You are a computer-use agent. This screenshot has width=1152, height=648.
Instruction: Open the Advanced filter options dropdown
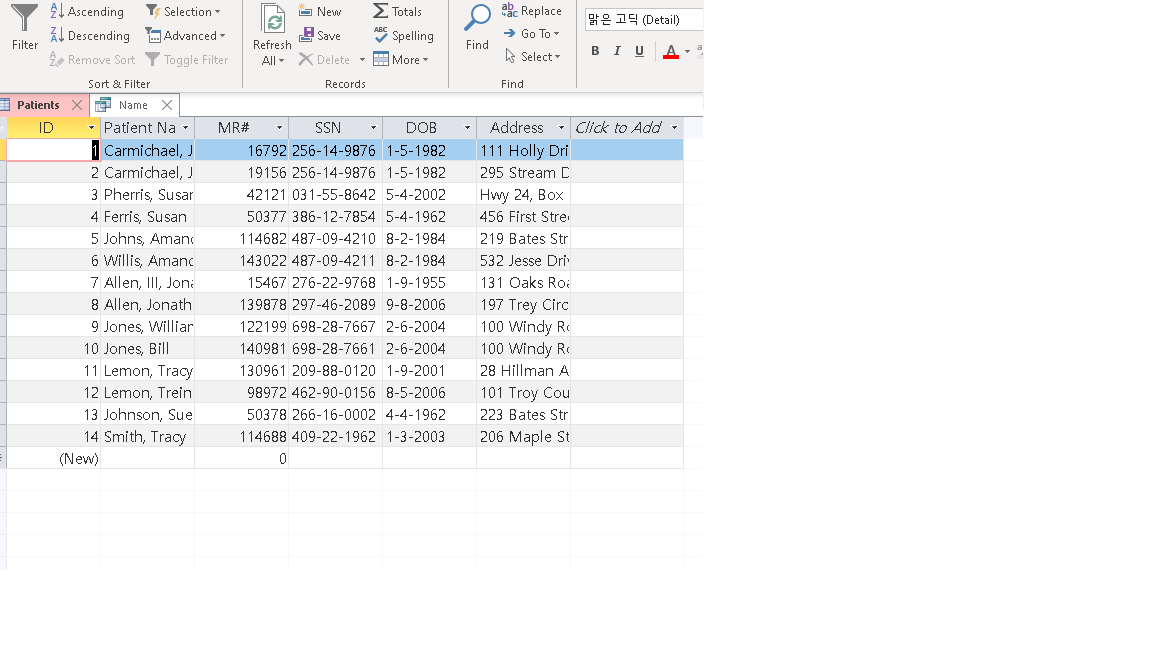tap(186, 35)
